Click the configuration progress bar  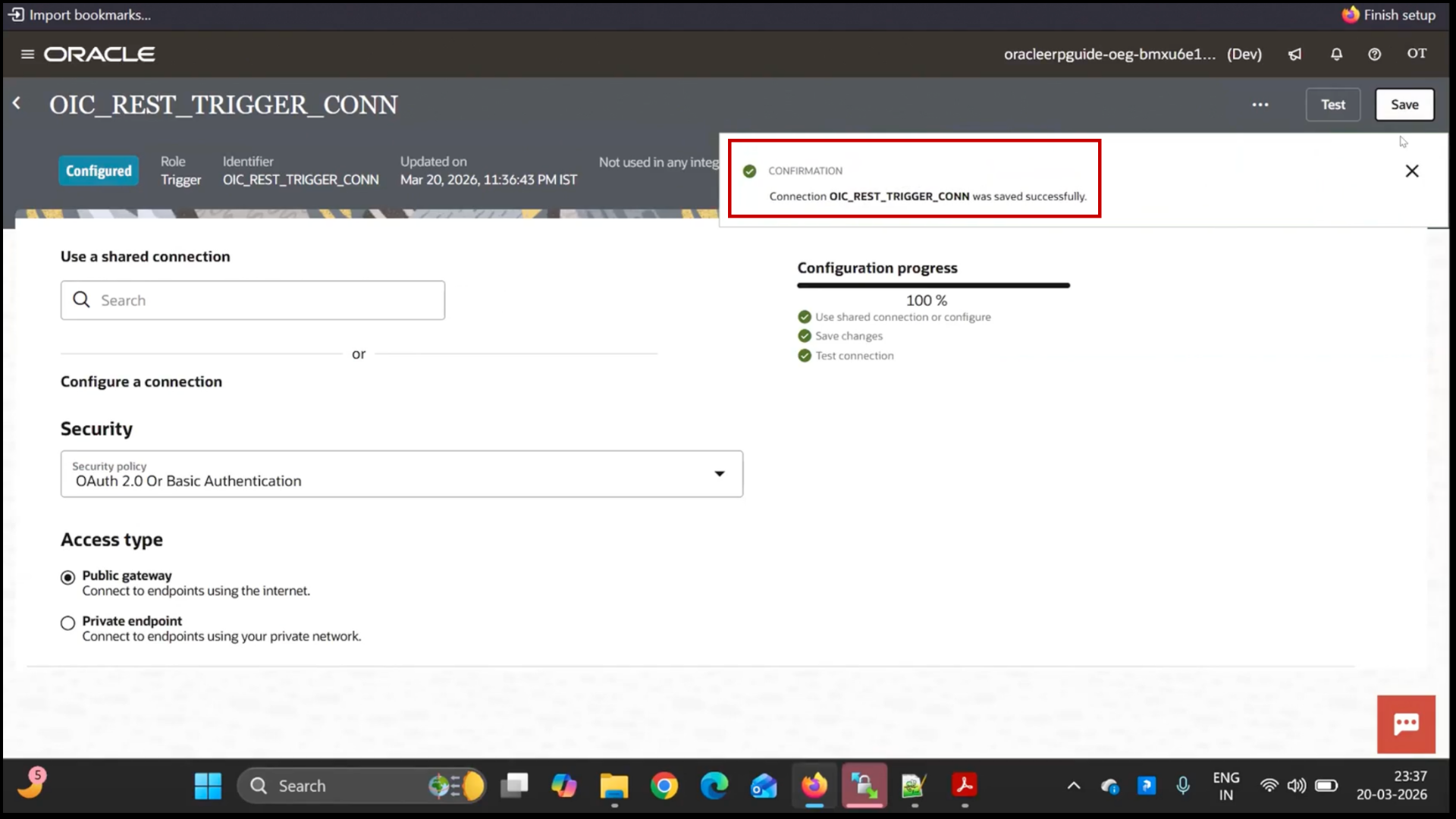tap(934, 286)
